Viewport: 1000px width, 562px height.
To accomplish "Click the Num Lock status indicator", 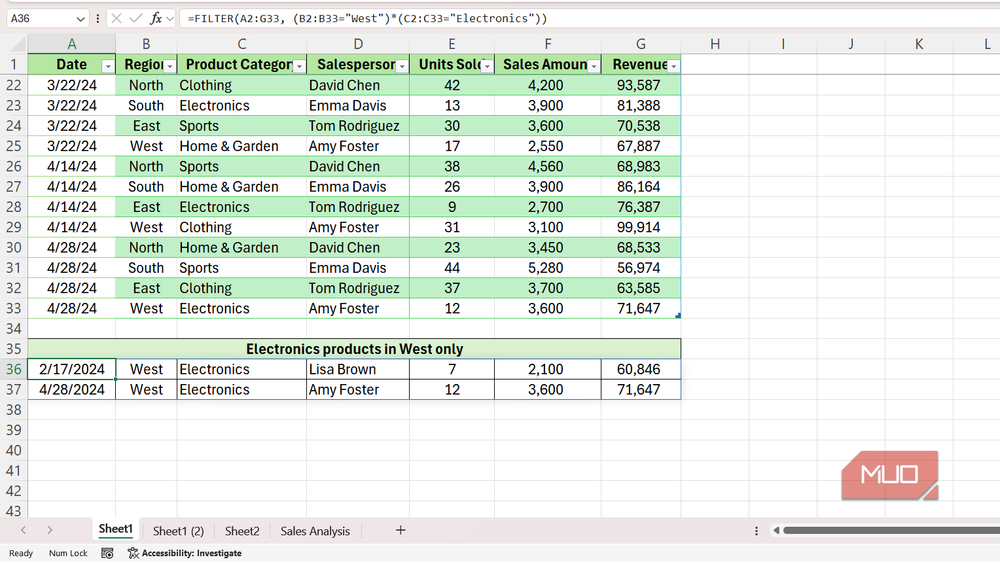I will pos(68,553).
